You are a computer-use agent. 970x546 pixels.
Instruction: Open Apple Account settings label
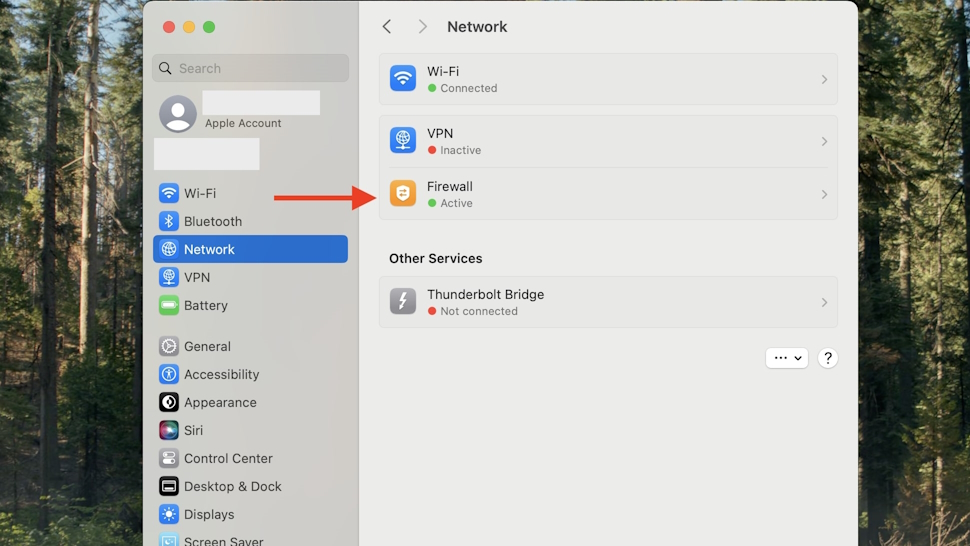[x=243, y=123]
